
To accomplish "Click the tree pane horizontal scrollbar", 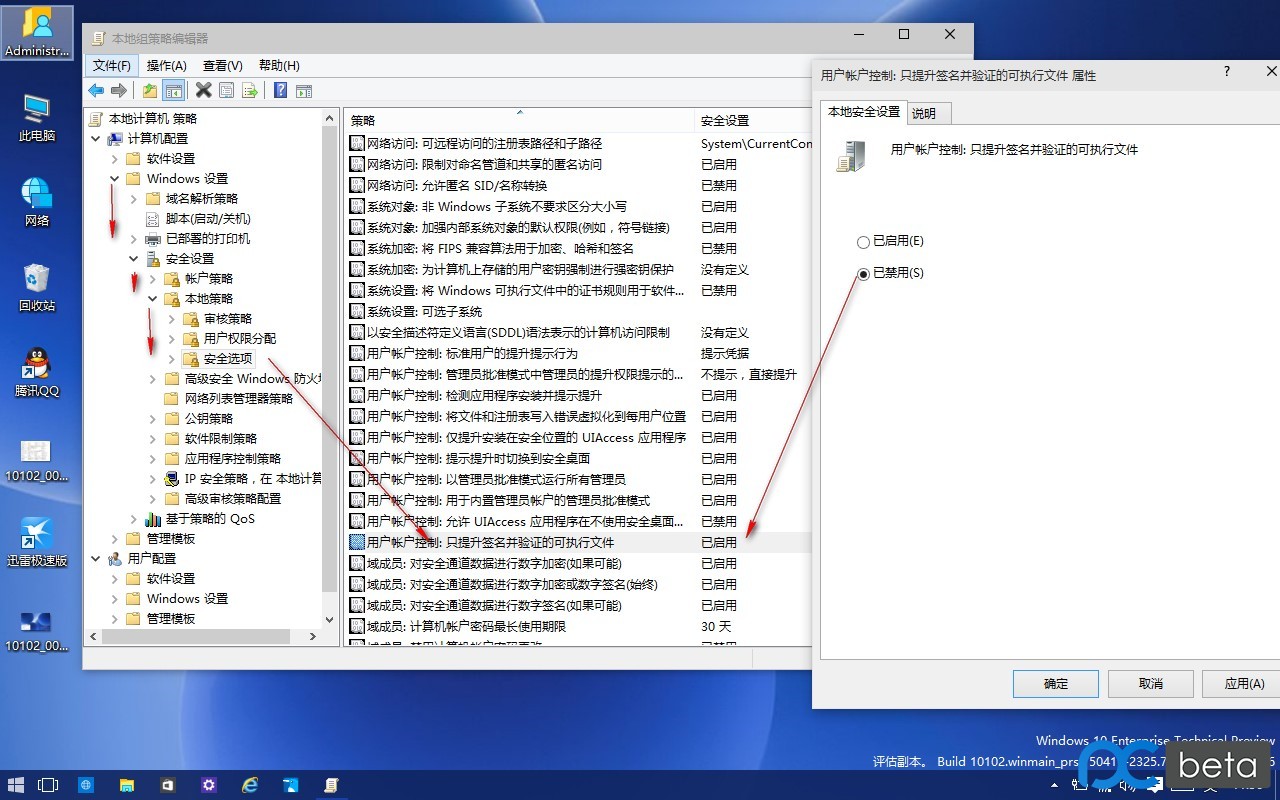I will [x=200, y=637].
